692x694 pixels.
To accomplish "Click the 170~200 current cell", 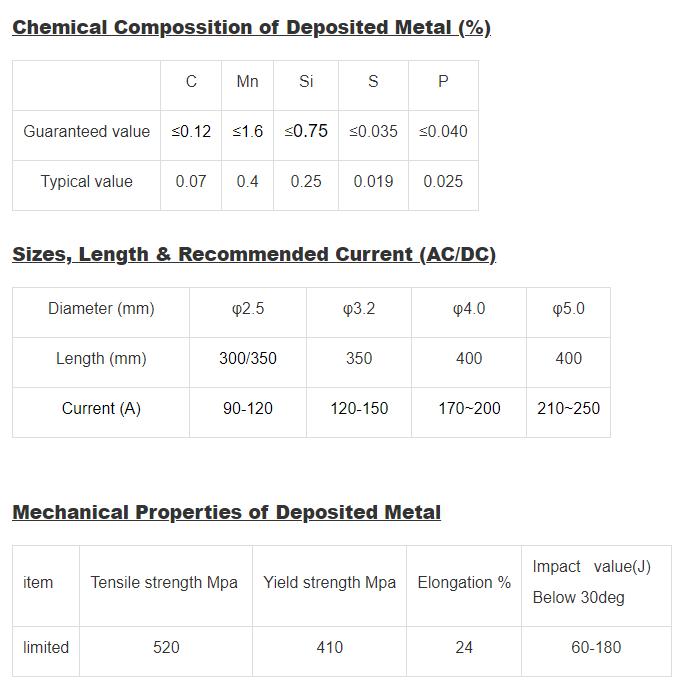I will [469, 408].
